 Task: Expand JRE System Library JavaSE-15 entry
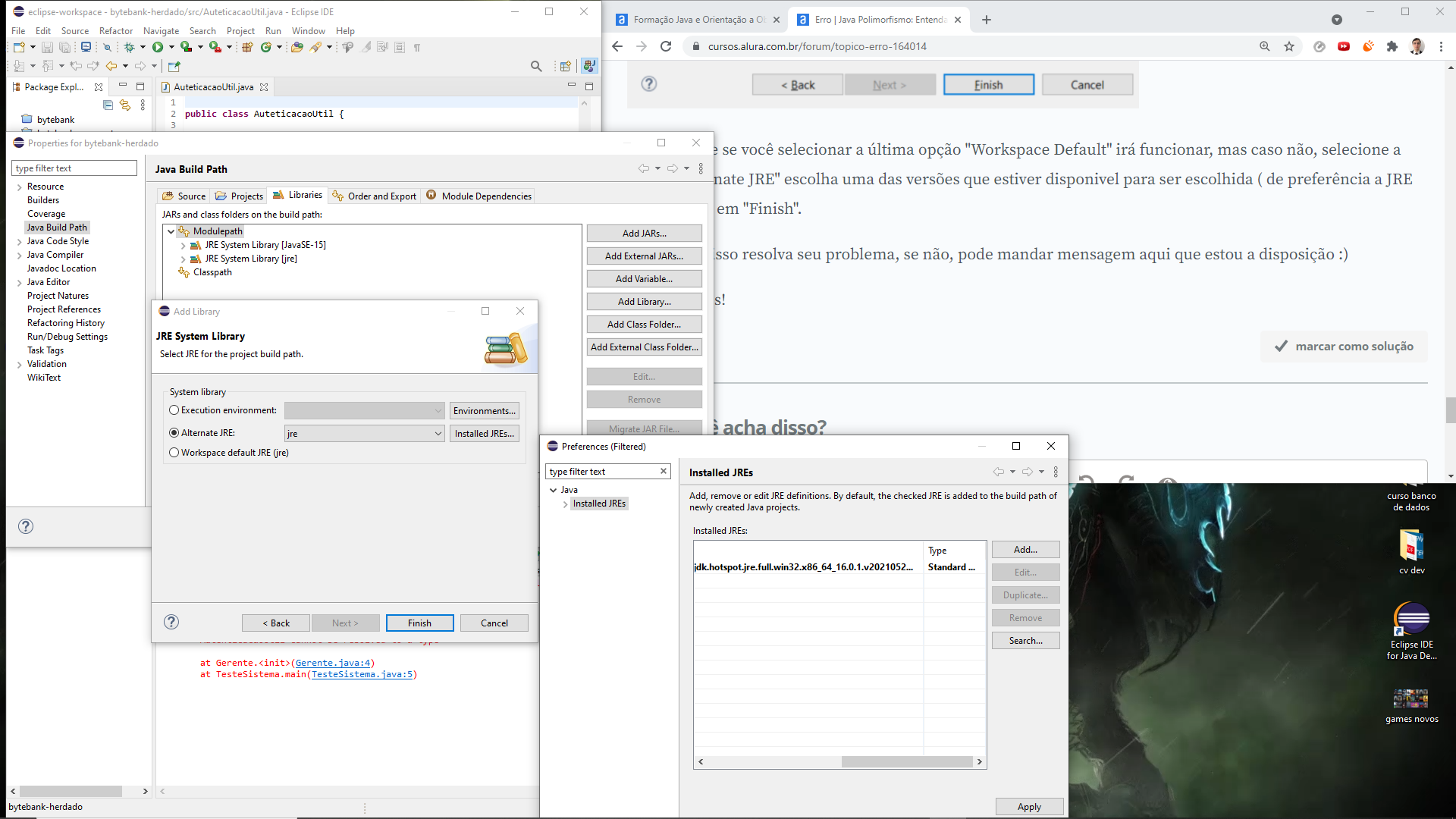click(x=184, y=245)
